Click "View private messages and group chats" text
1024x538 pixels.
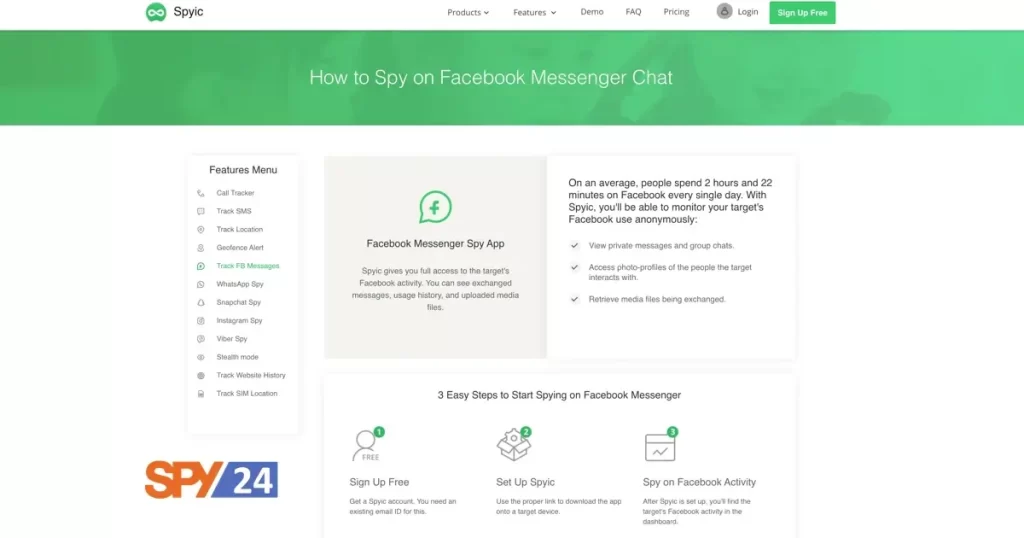tap(661, 245)
